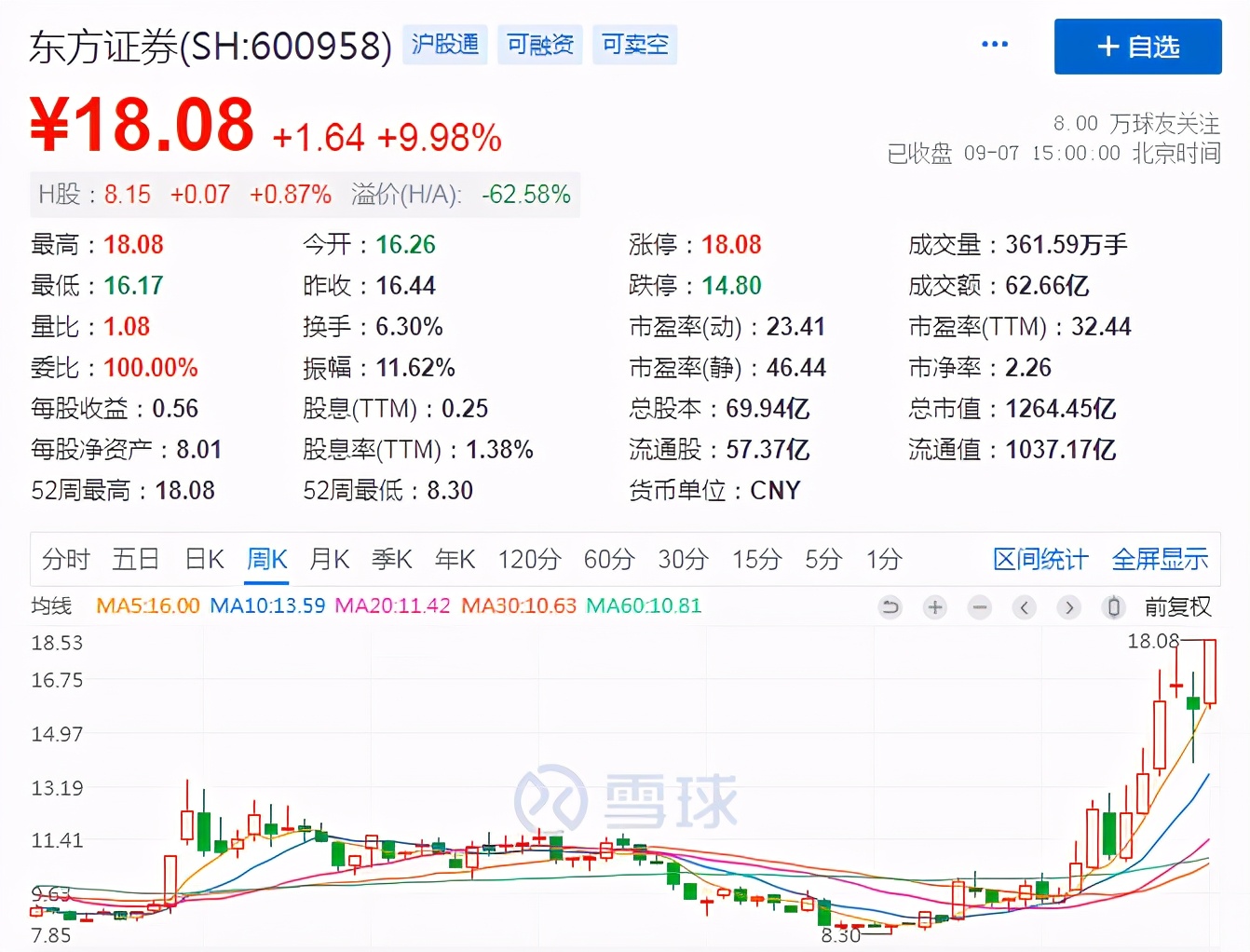1250x952 pixels.
Task: Switch to 五日 chart tab
Action: pyautogui.click(x=136, y=560)
